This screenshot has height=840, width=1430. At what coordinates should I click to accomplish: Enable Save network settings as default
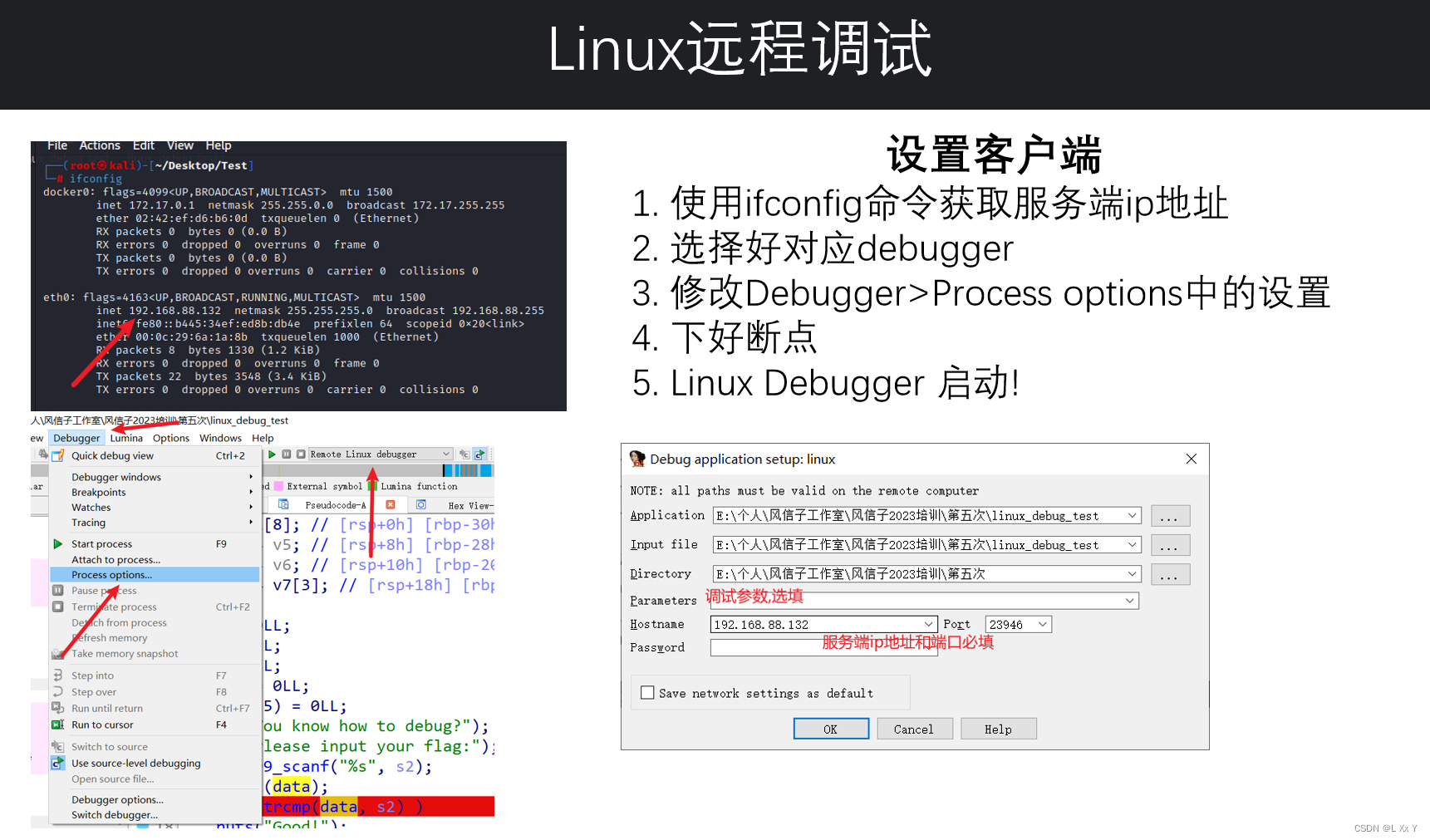[647, 693]
